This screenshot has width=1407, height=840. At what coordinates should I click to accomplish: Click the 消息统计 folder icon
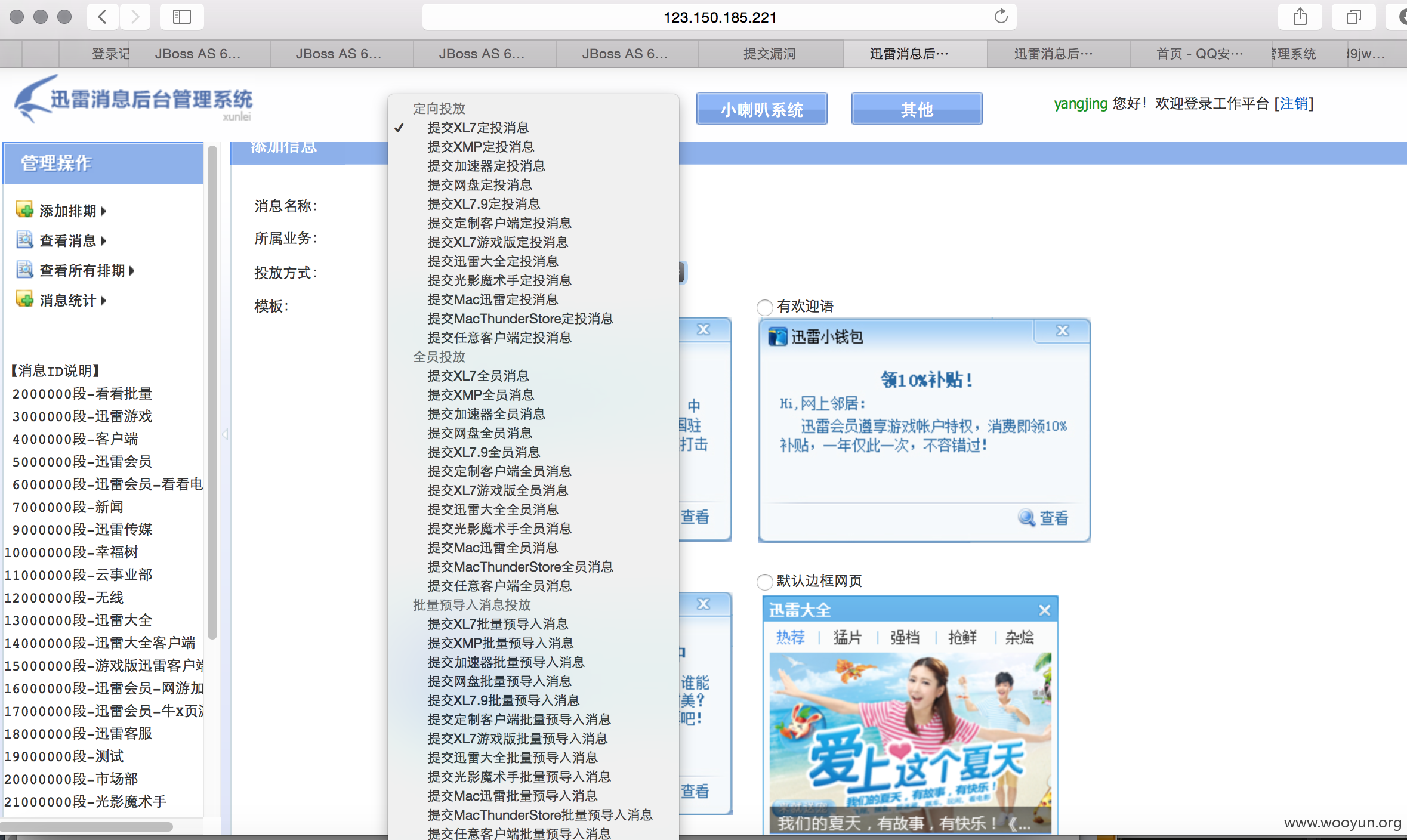click(24, 299)
